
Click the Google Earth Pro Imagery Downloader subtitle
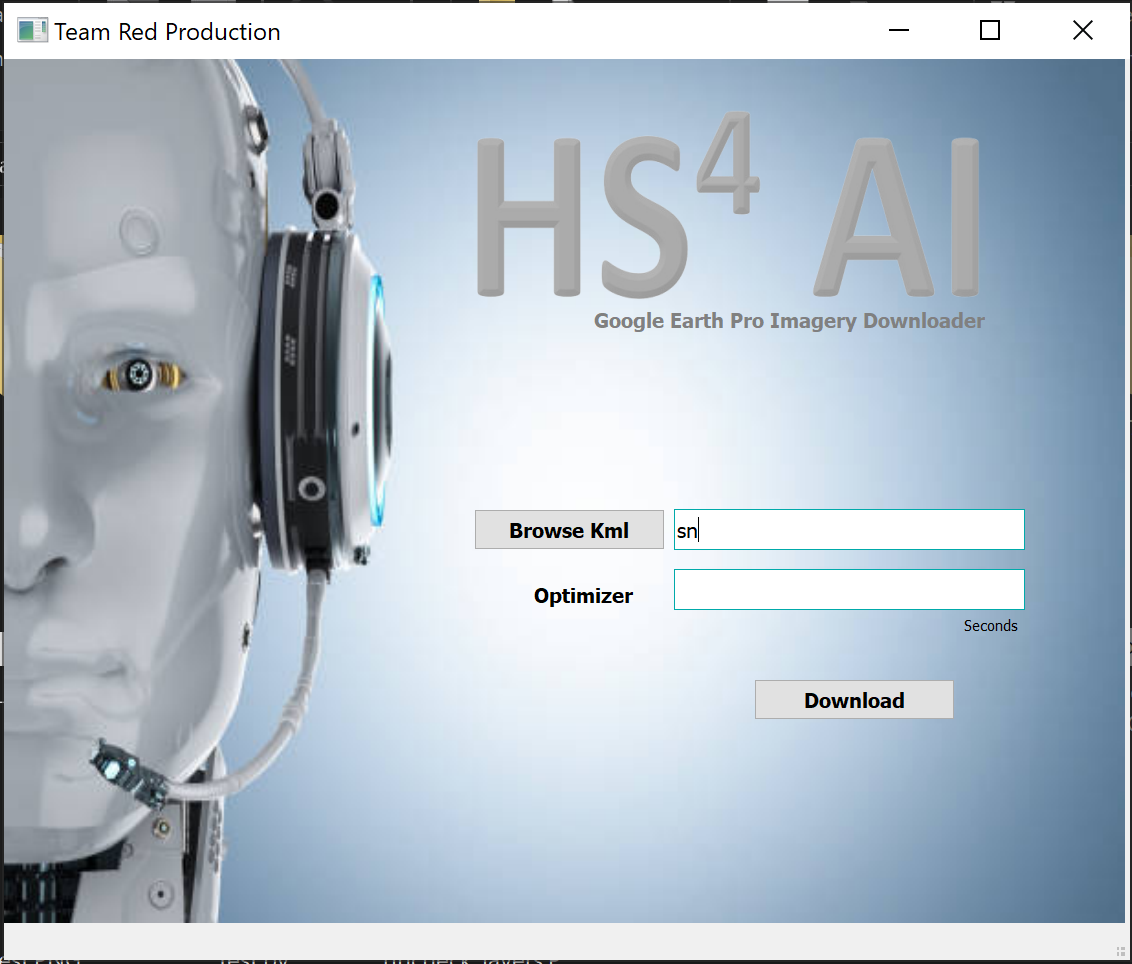pos(789,321)
